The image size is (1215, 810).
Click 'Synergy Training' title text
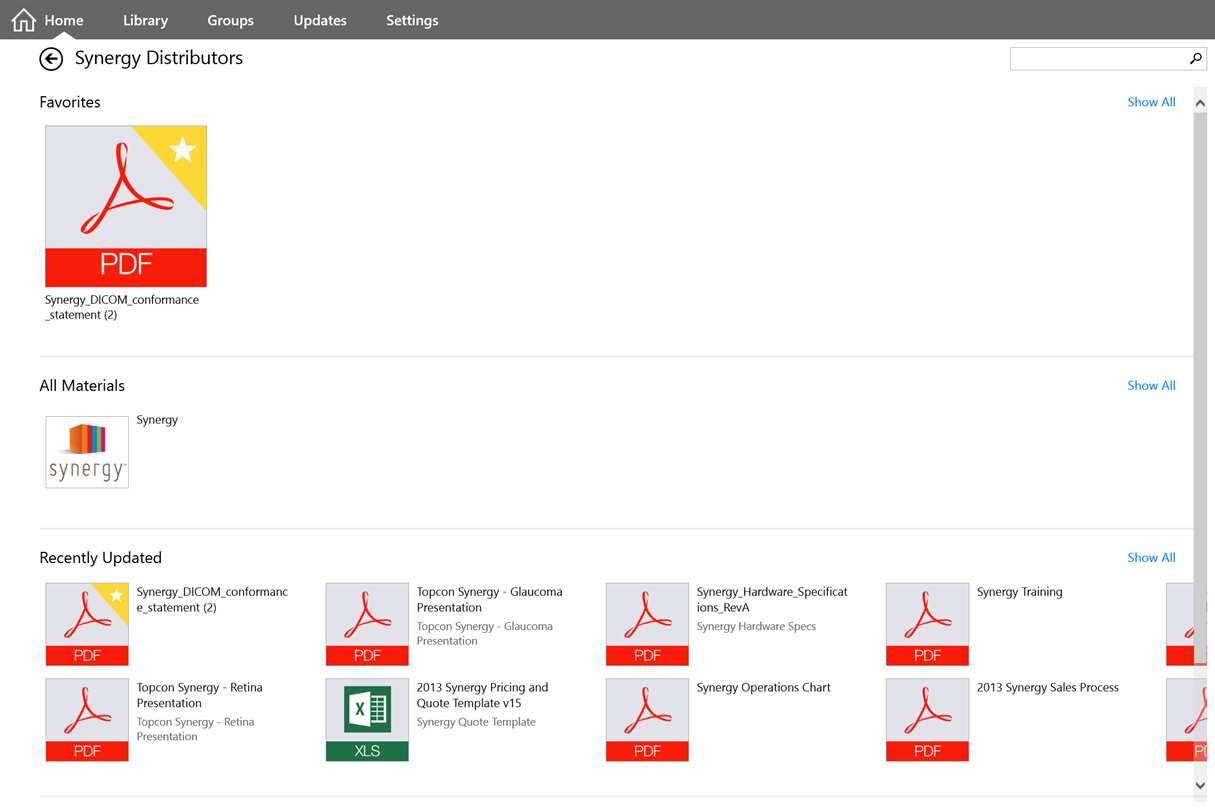[1019, 592]
